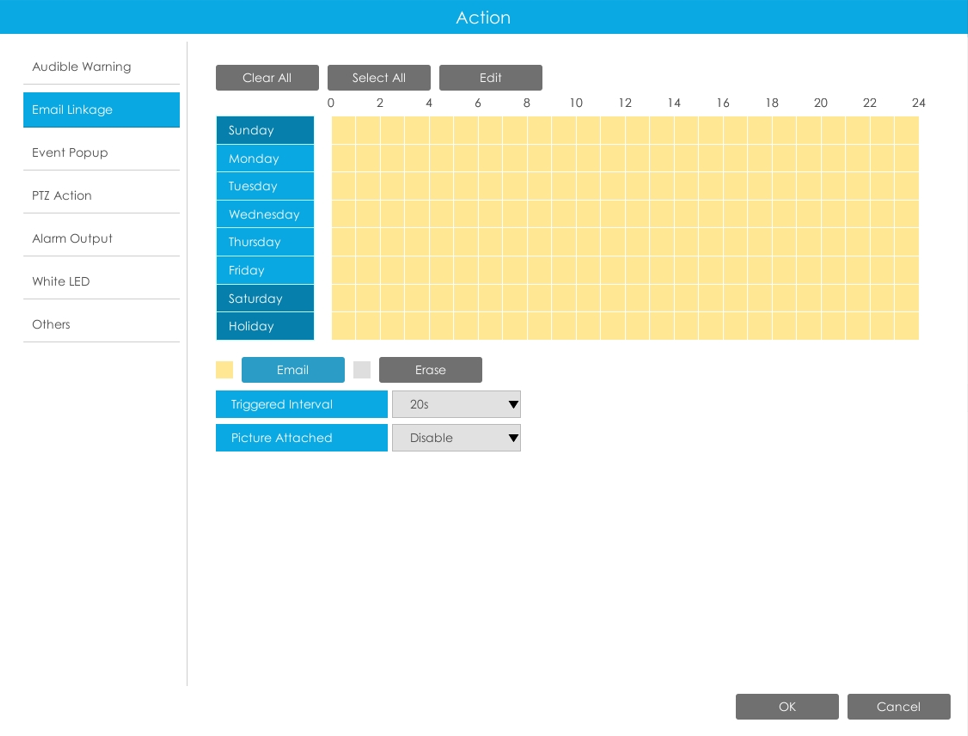The height and width of the screenshot is (736, 968).
Task: Click the Picture Attached label
Action: click(302, 438)
